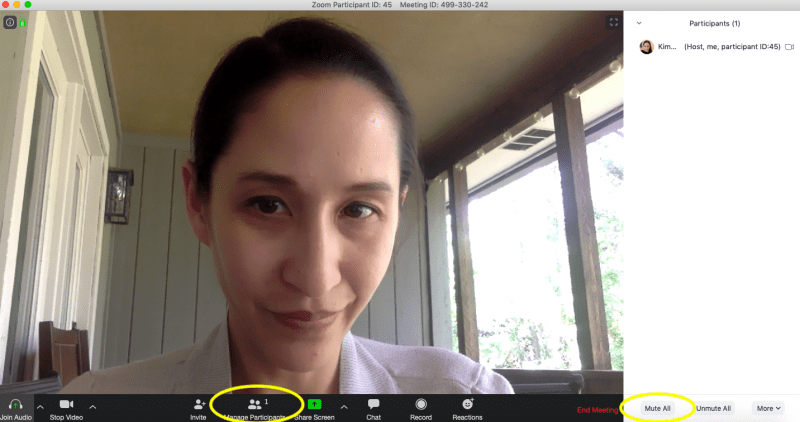800x422 pixels.
Task: Click the meeting information icon at the top left
Action: point(10,22)
